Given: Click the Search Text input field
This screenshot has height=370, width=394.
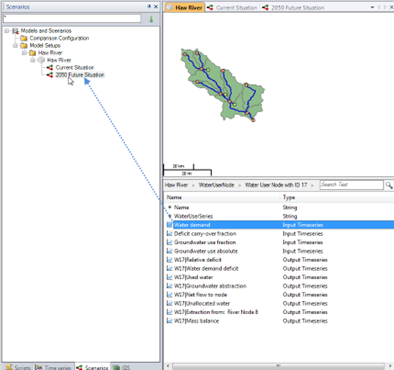Looking at the screenshot, I should [x=351, y=185].
